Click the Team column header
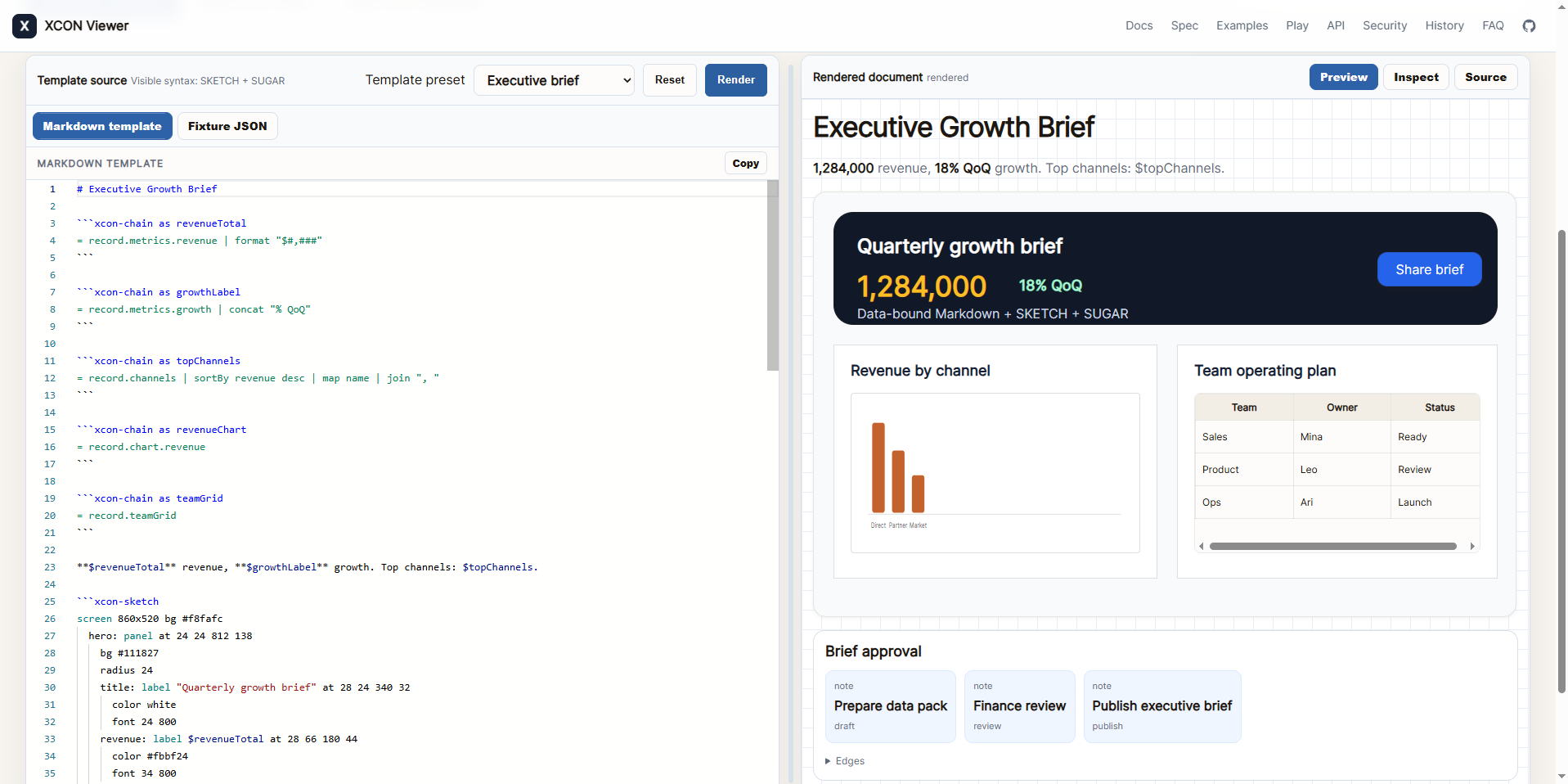 click(x=1244, y=408)
